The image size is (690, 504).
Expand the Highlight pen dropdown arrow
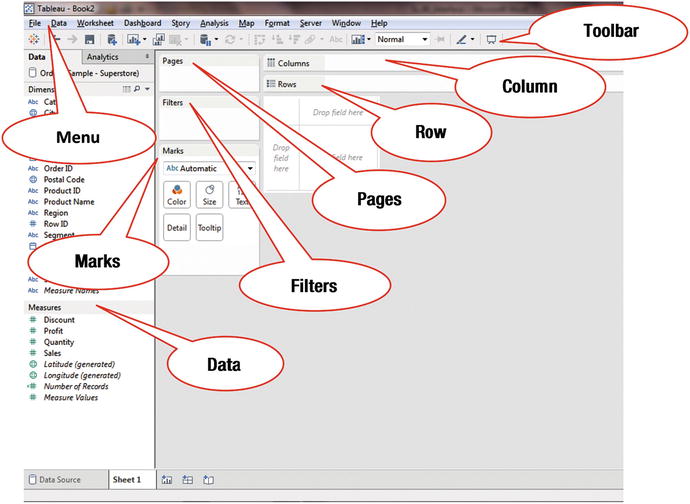(x=473, y=40)
